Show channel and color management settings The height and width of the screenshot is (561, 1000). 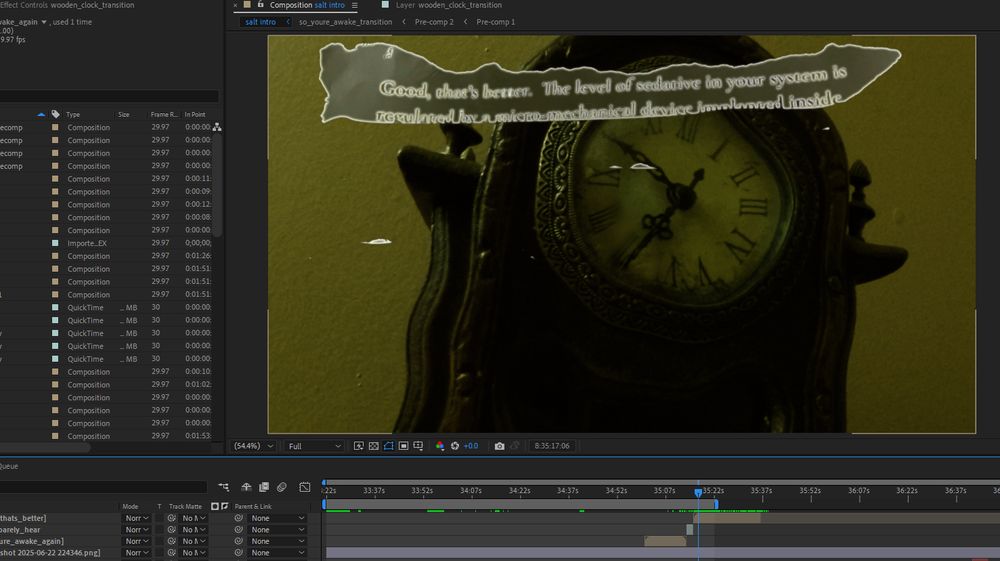pos(440,446)
